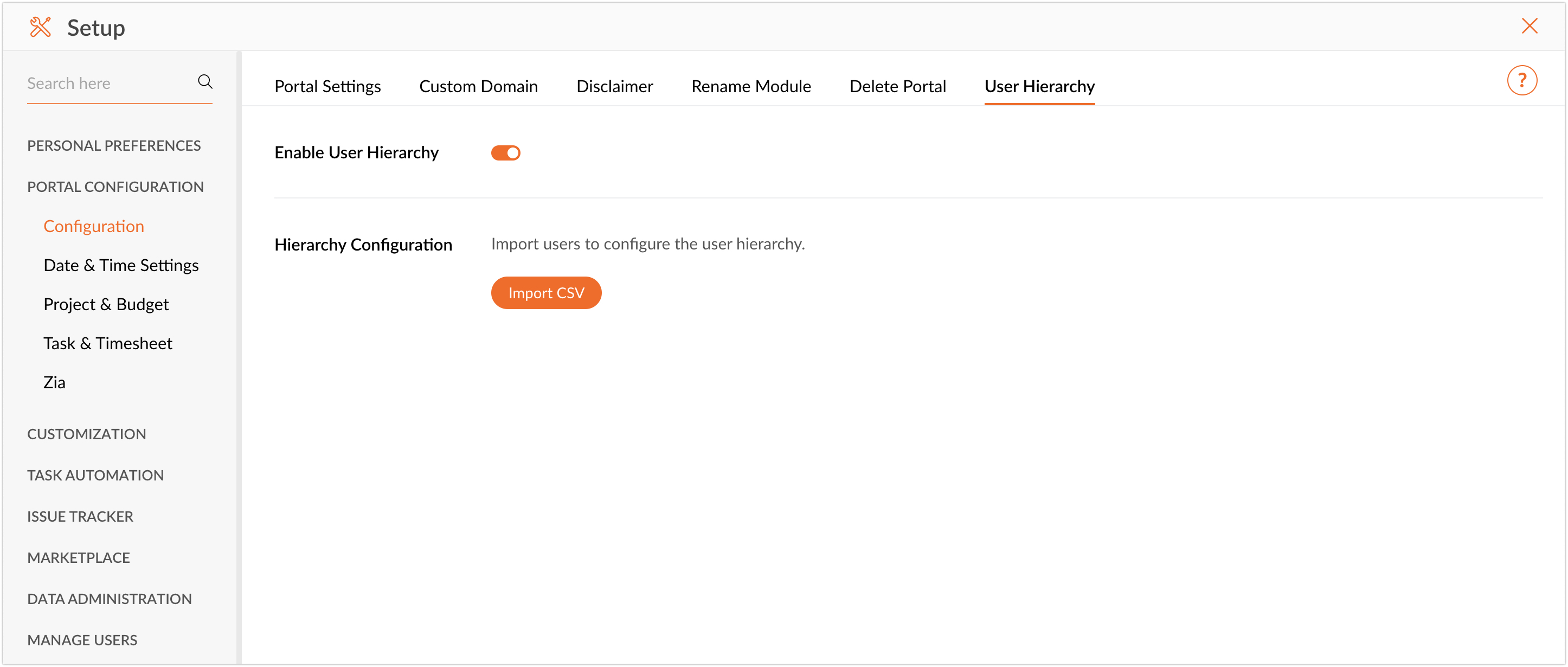1568x667 pixels.
Task: Open the Custom Domain tab
Action: pyautogui.click(x=478, y=86)
